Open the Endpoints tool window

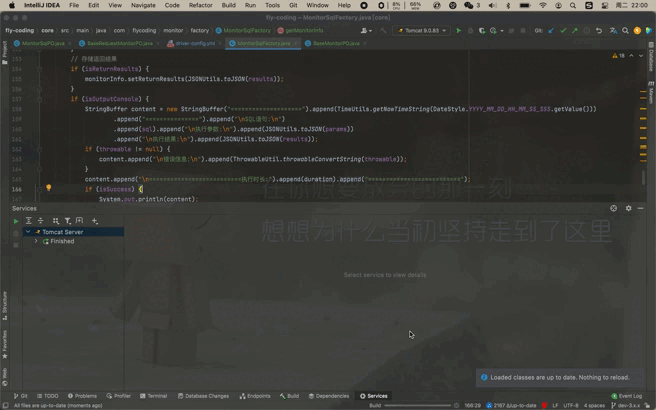click(x=255, y=396)
